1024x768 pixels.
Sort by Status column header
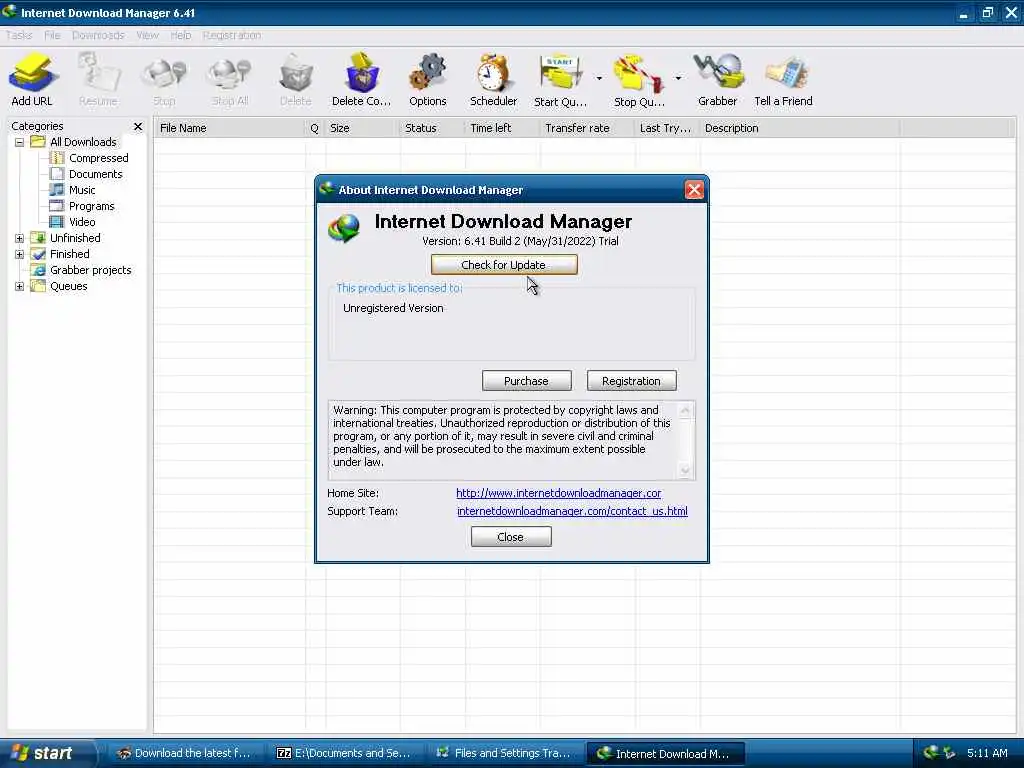pos(432,128)
